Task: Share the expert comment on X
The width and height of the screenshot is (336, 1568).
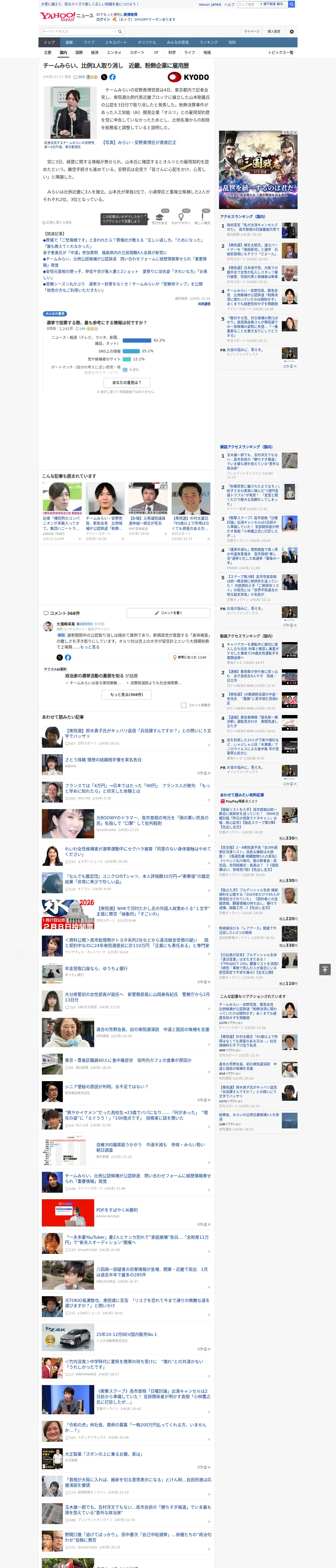Action: (59, 658)
